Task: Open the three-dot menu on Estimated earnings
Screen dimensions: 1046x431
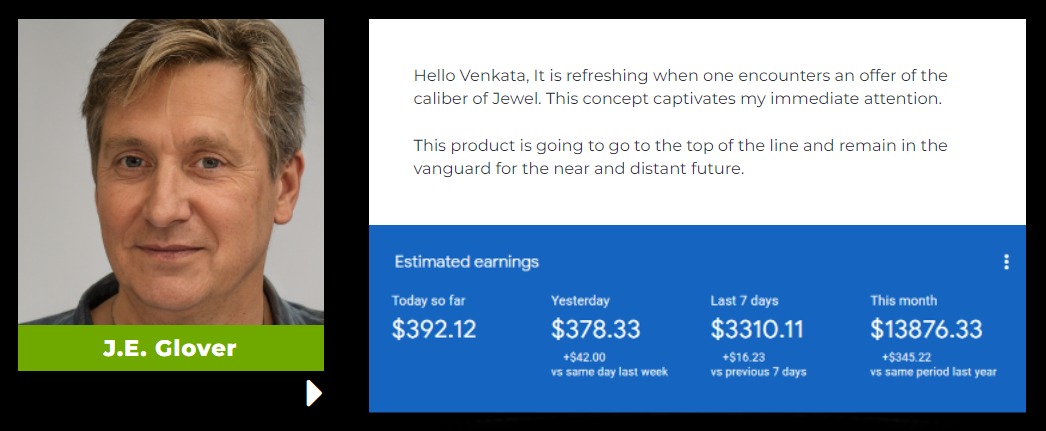Action: tap(1006, 262)
